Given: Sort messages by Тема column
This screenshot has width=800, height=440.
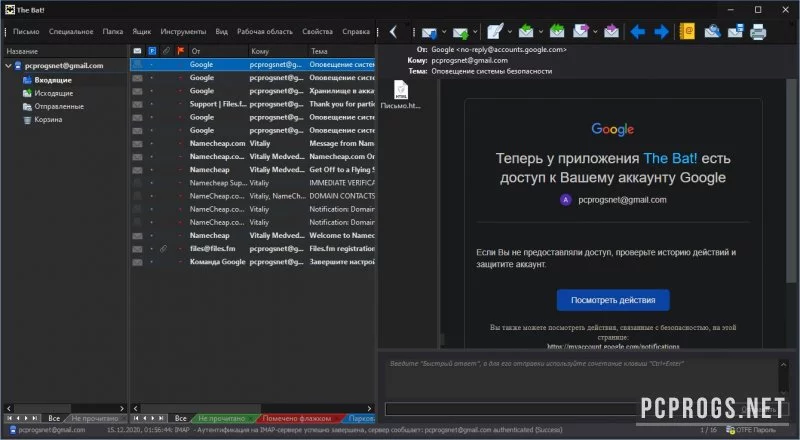Looking at the screenshot, I should click(342, 51).
